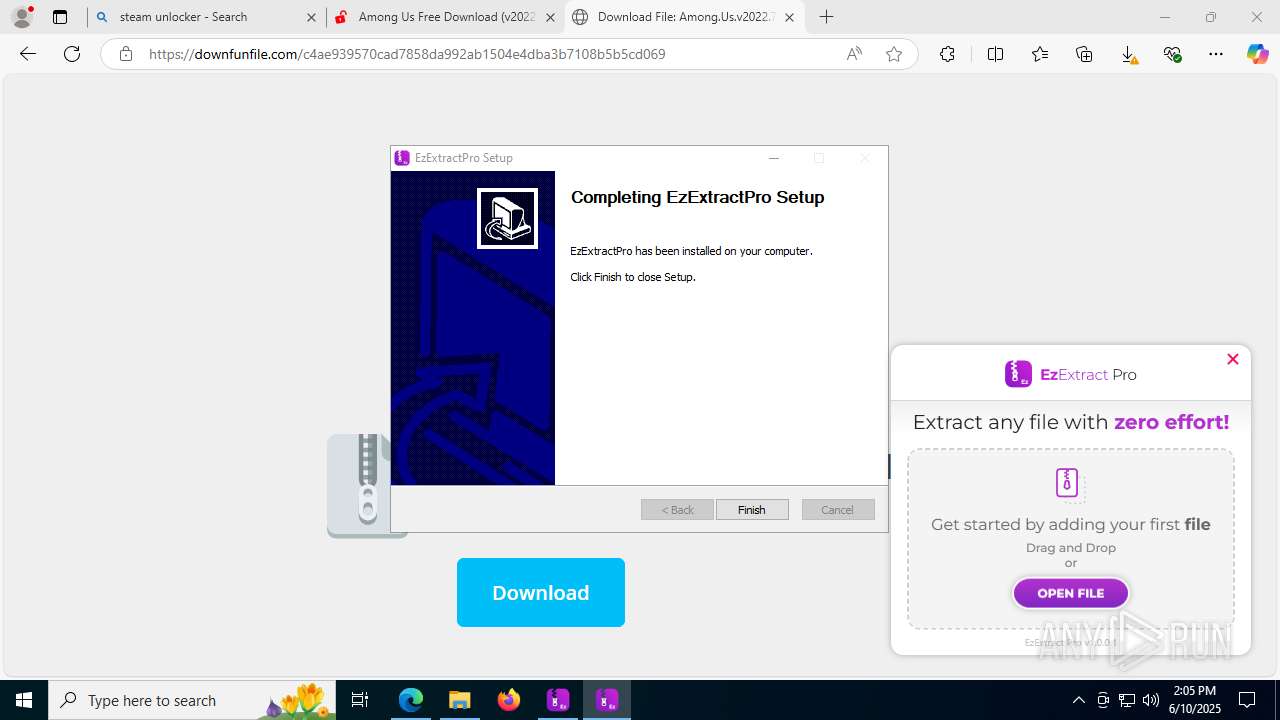This screenshot has height=720, width=1280.
Task: Open the browser profile icon
Action: [22, 17]
